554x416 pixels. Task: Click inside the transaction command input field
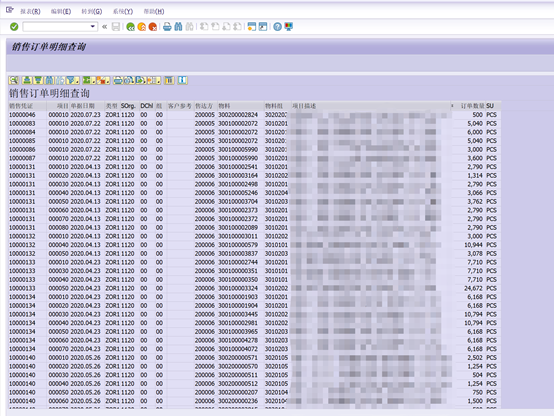(57, 27)
